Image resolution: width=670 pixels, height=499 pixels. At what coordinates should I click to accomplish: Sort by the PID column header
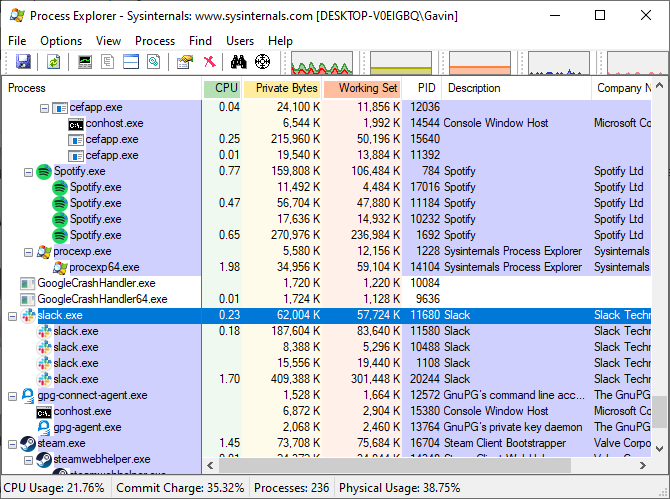422,88
